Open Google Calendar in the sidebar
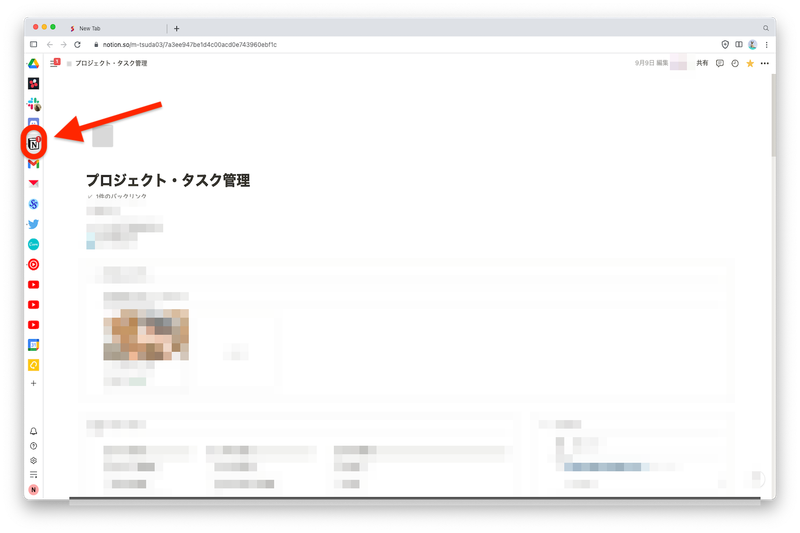The height and width of the screenshot is (533, 800). coord(34,345)
